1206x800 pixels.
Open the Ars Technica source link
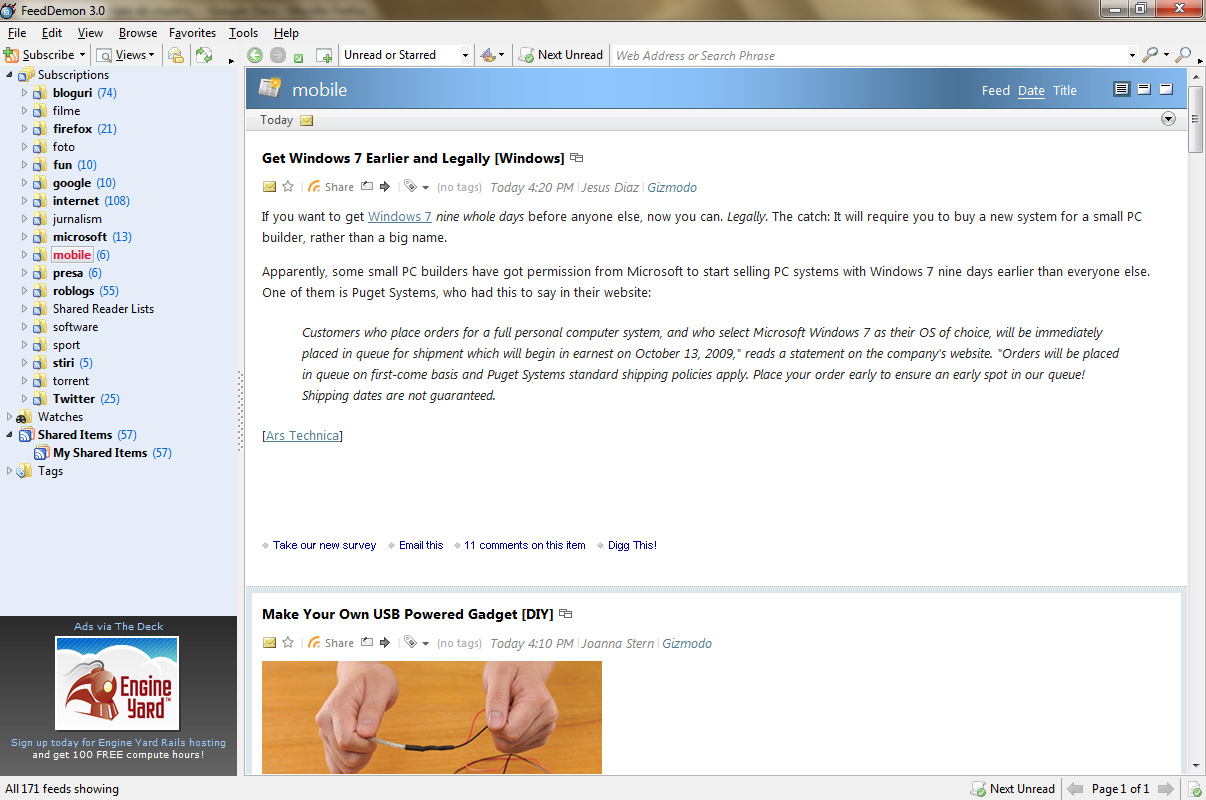[x=303, y=436]
